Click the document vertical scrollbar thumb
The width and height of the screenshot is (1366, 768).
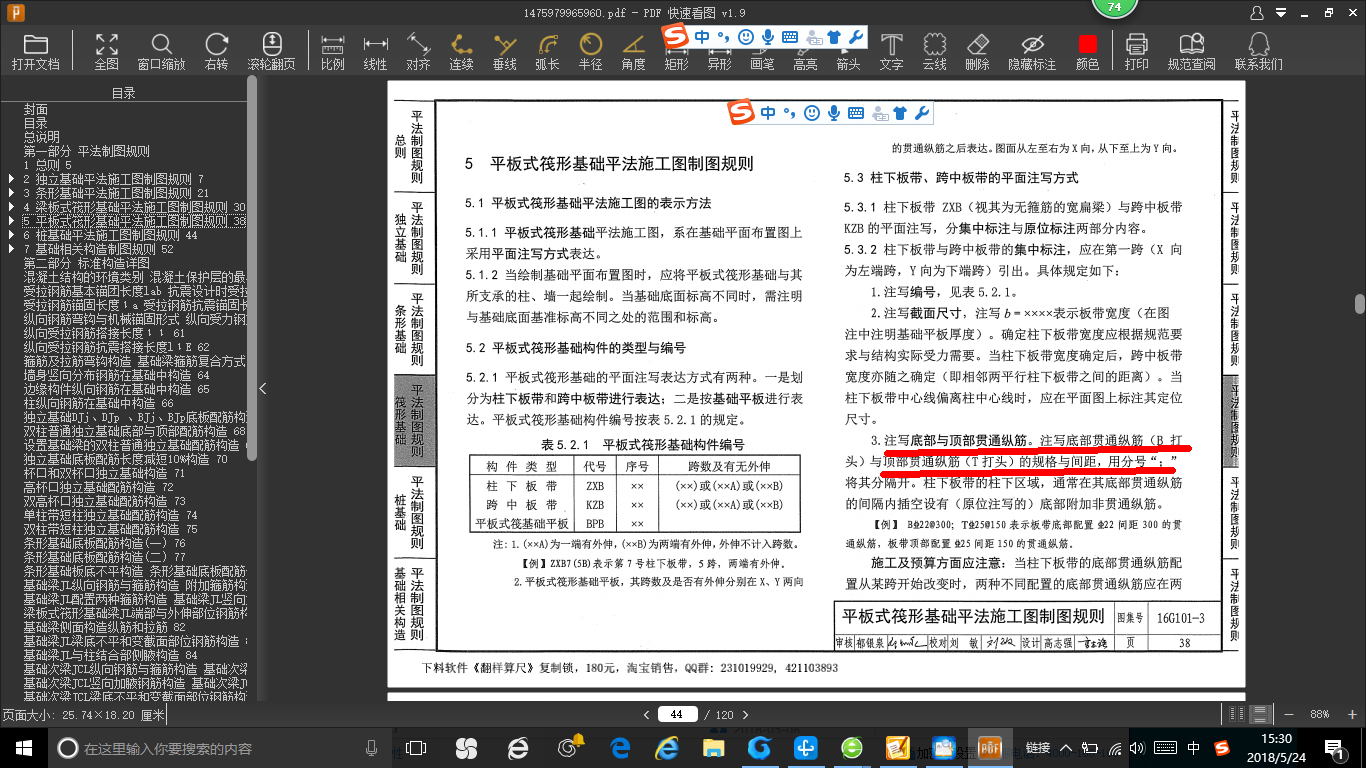[x=1360, y=303]
